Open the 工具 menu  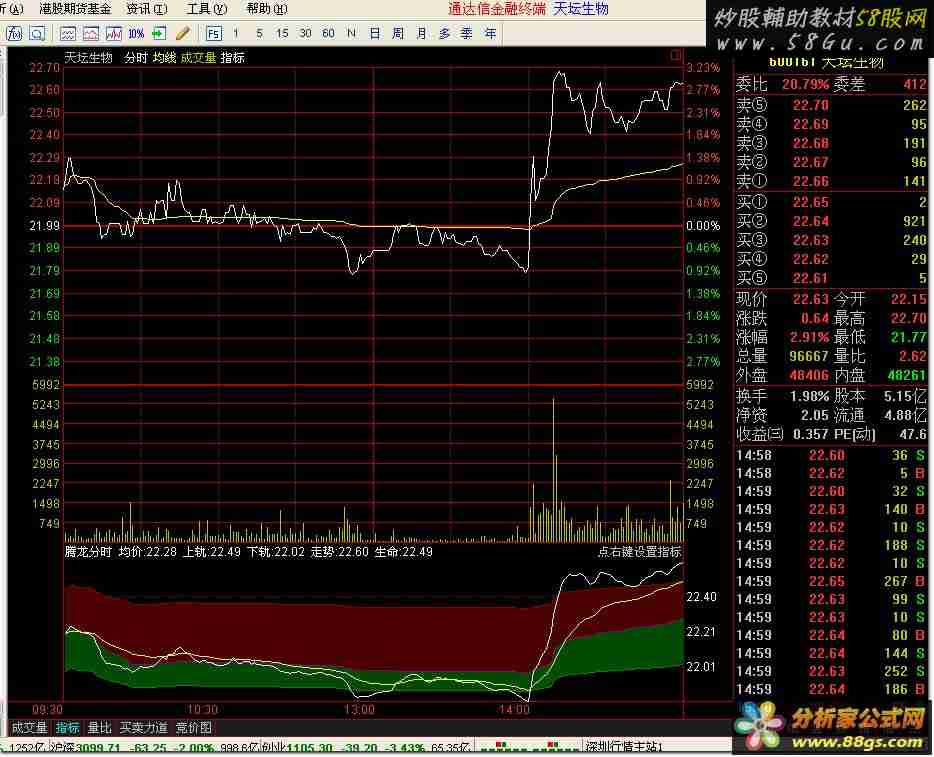(x=207, y=8)
